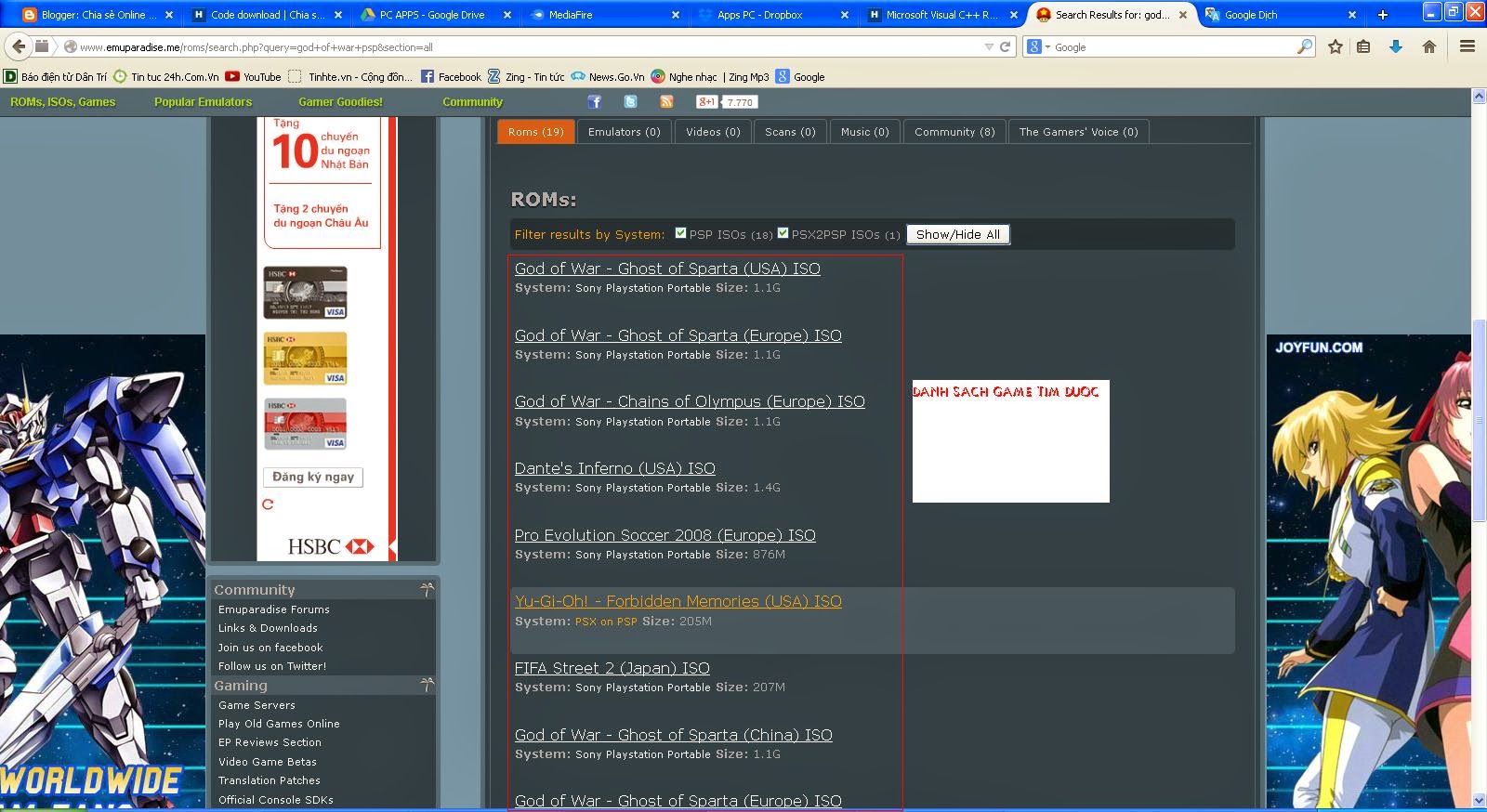Switch to the Roms (19) results tab
Image resolution: width=1487 pixels, height=812 pixels.
click(x=536, y=132)
